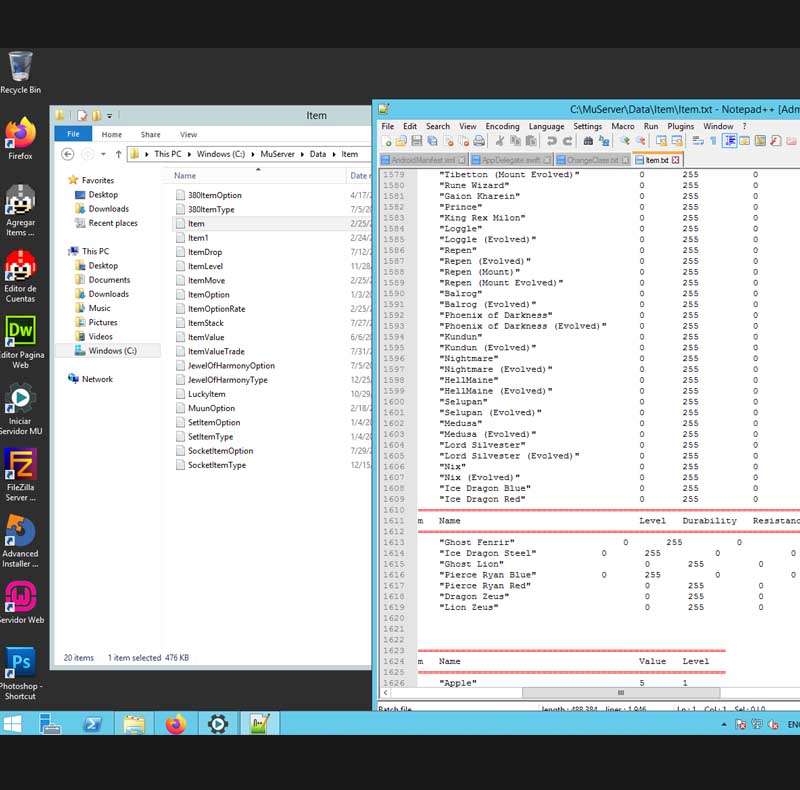Screen dimensions: 800x790
Task: Switch to the ChangeClass.txt tab
Action: pyautogui.click(x=593, y=160)
